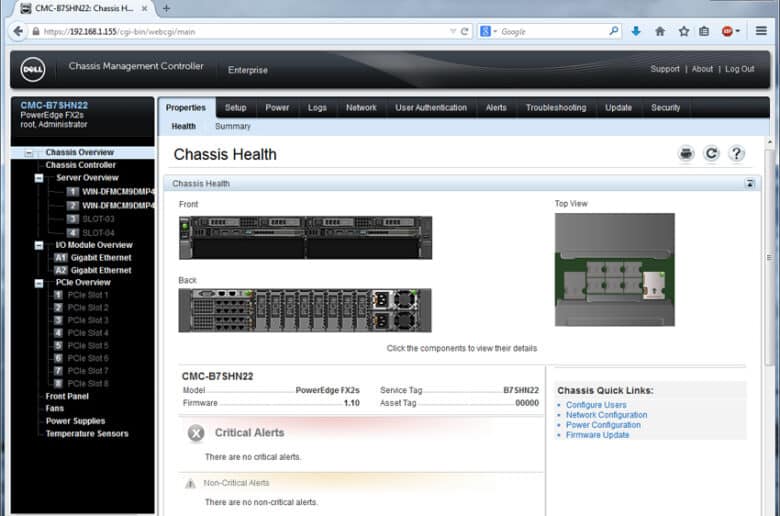The image size is (780, 516).
Task: Select SLOT-04 in server tree
Action: [x=98, y=233]
